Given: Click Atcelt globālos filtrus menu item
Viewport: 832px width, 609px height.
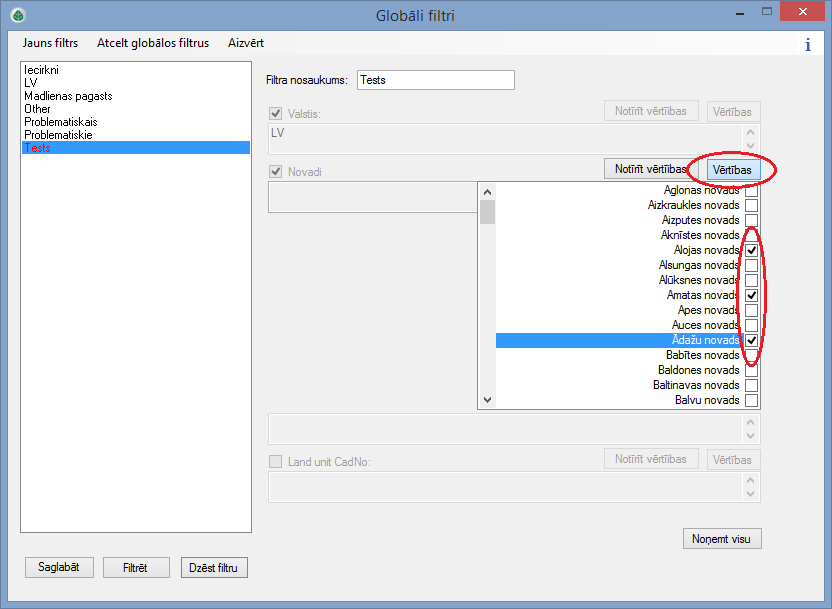Looking at the screenshot, I should coord(153,43).
